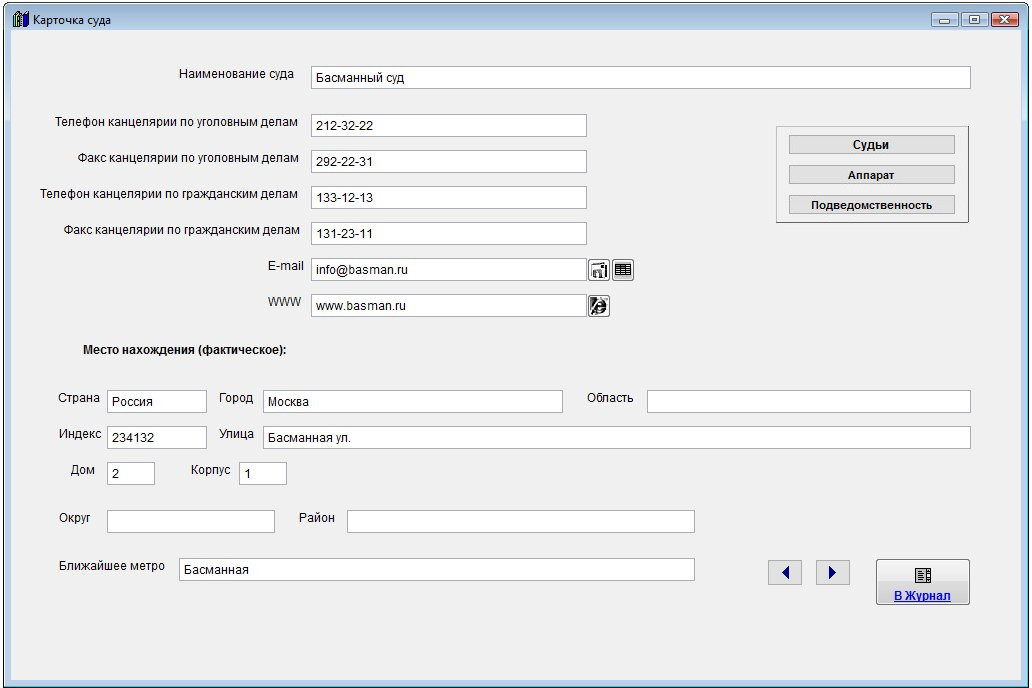Viewport: 1032px width, 688px height.
Task: Open the Судьи list
Action: tap(871, 145)
